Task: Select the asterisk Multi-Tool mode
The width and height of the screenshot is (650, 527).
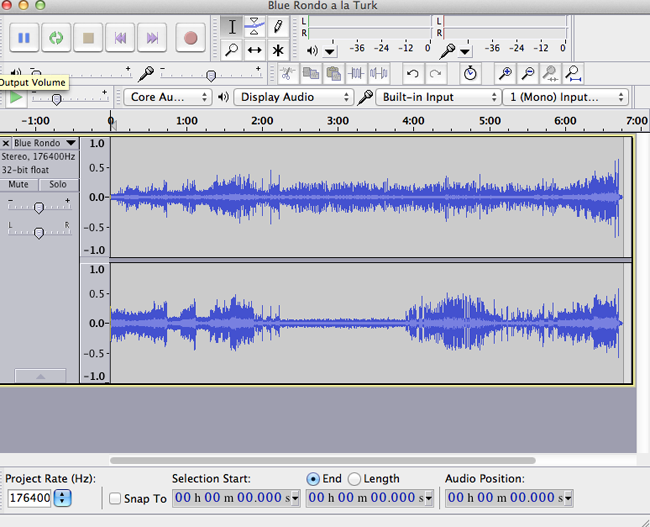Action: coord(278,50)
